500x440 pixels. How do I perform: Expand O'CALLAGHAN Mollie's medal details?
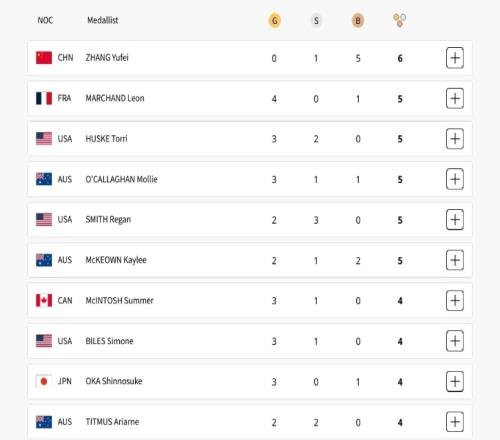click(455, 179)
